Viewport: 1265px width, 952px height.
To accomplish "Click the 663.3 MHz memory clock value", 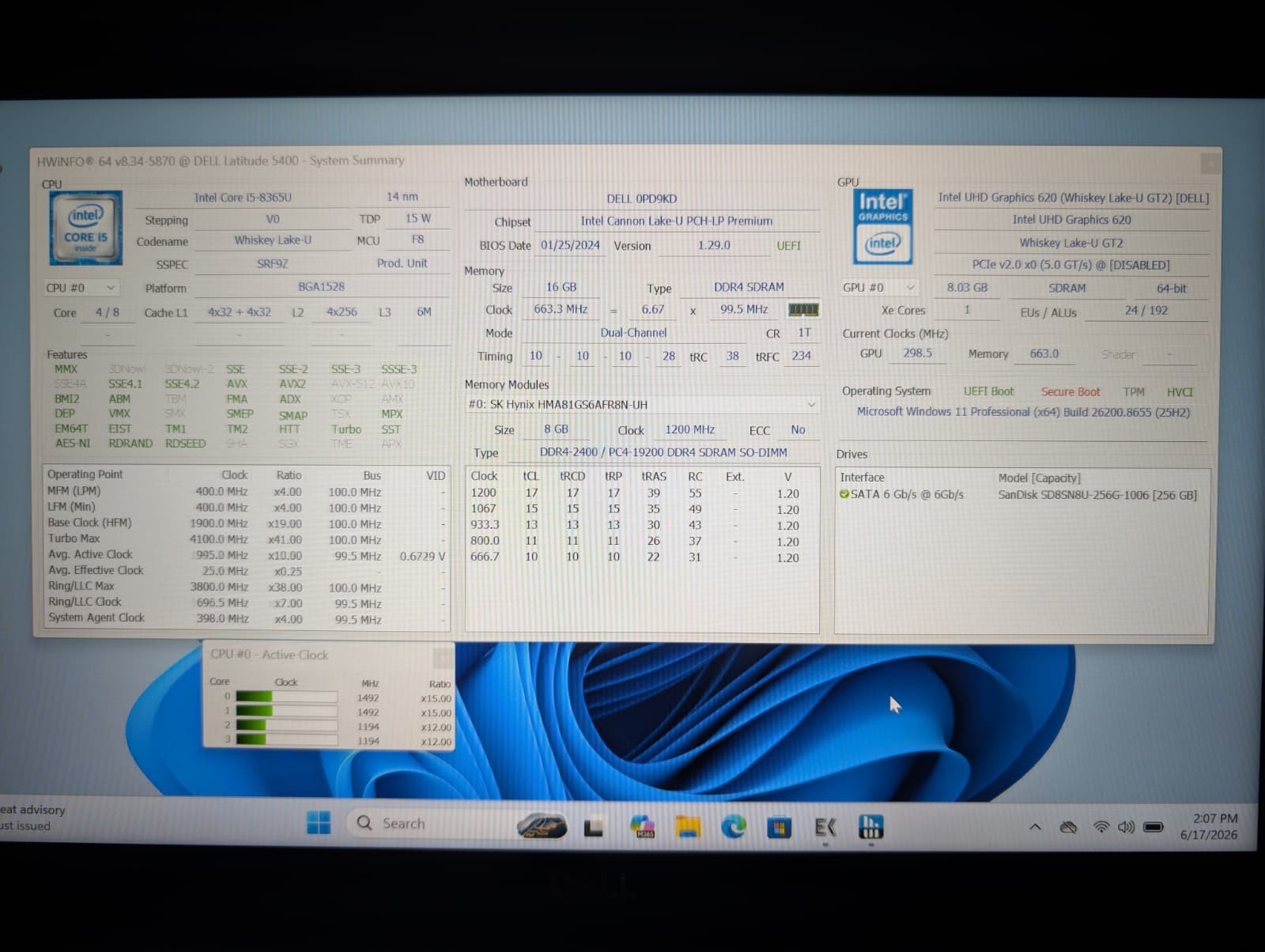I will point(561,309).
